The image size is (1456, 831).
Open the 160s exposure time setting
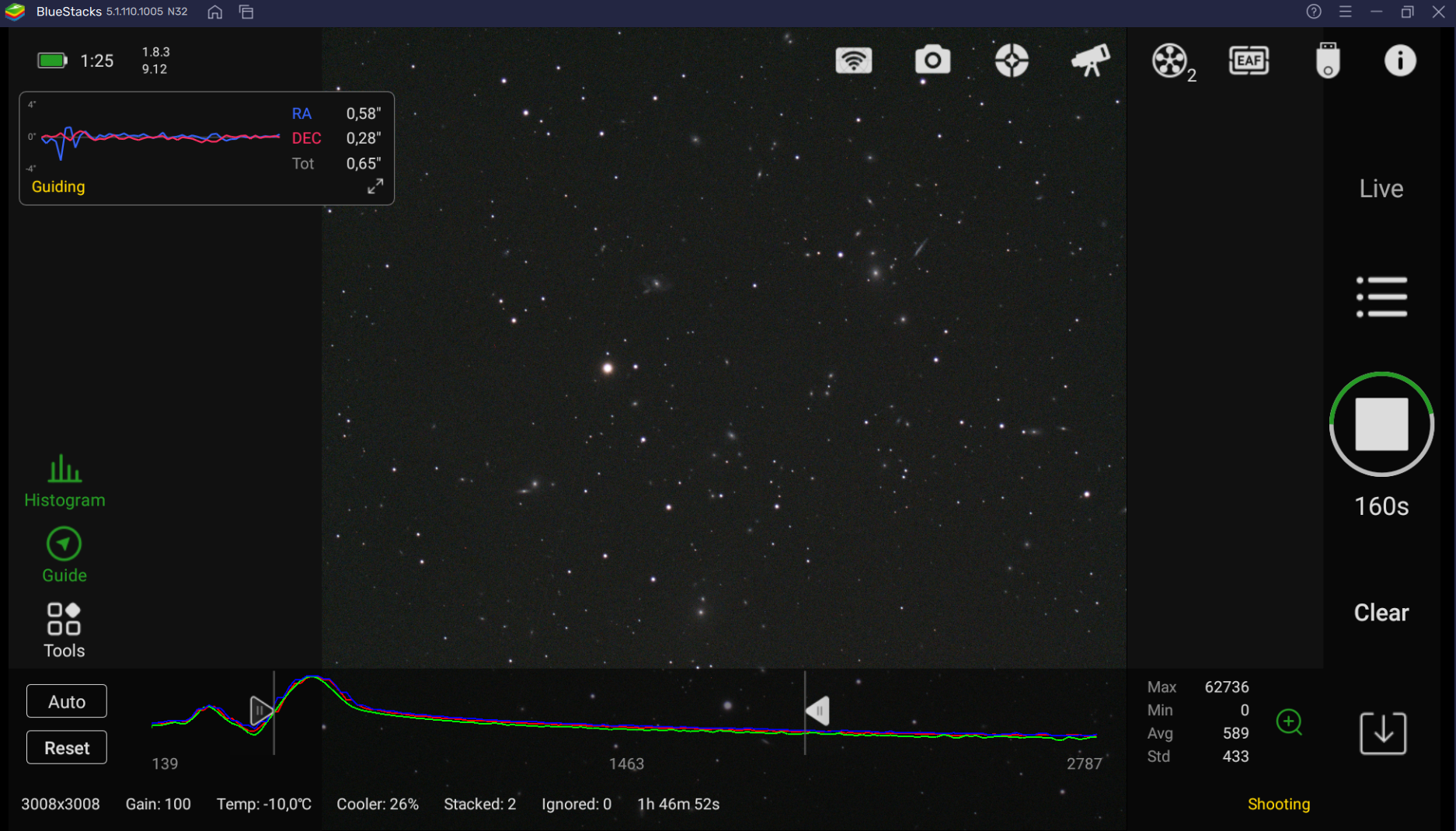[x=1381, y=506]
